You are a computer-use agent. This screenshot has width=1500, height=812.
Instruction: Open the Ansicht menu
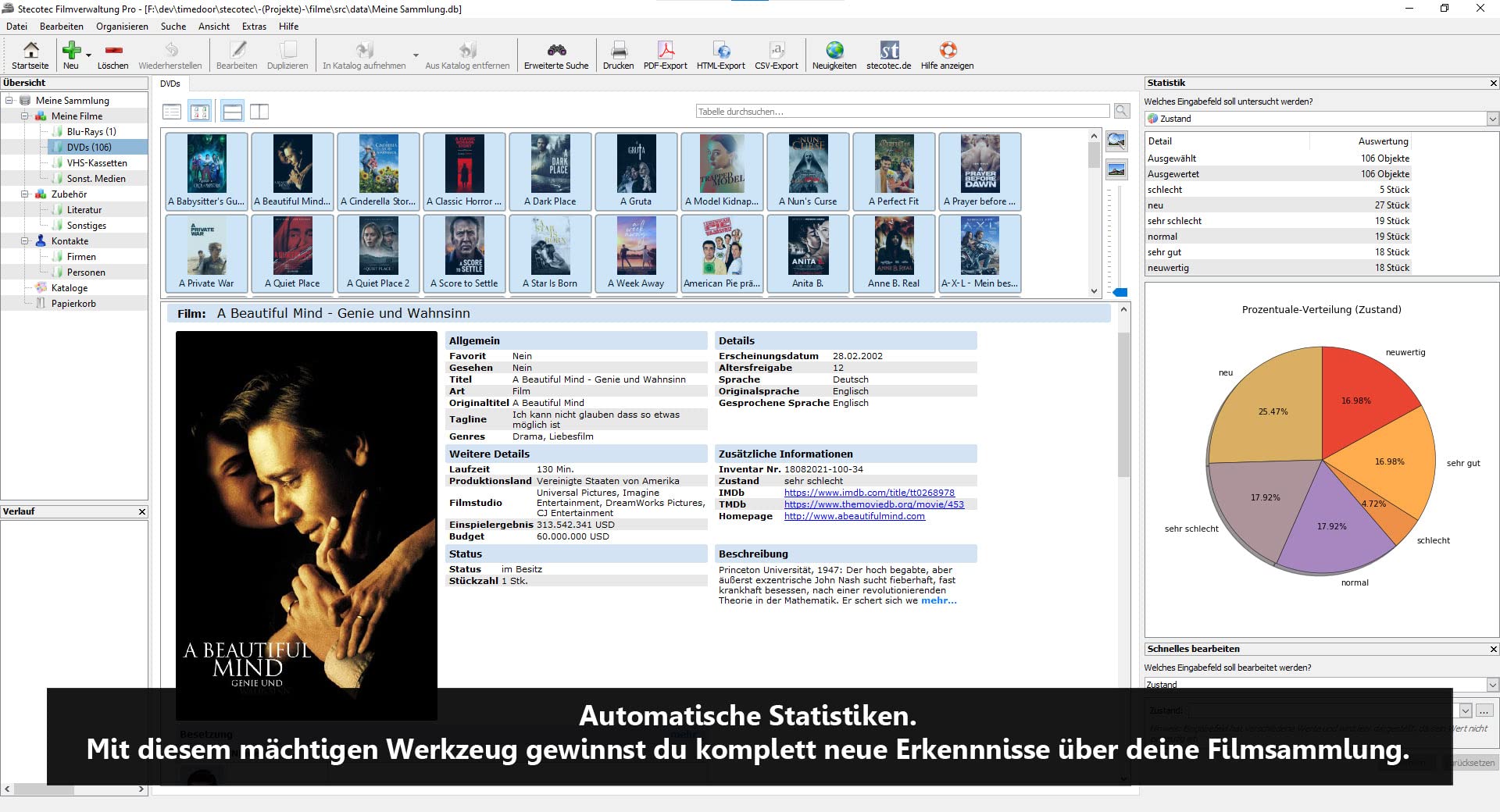pos(214,26)
